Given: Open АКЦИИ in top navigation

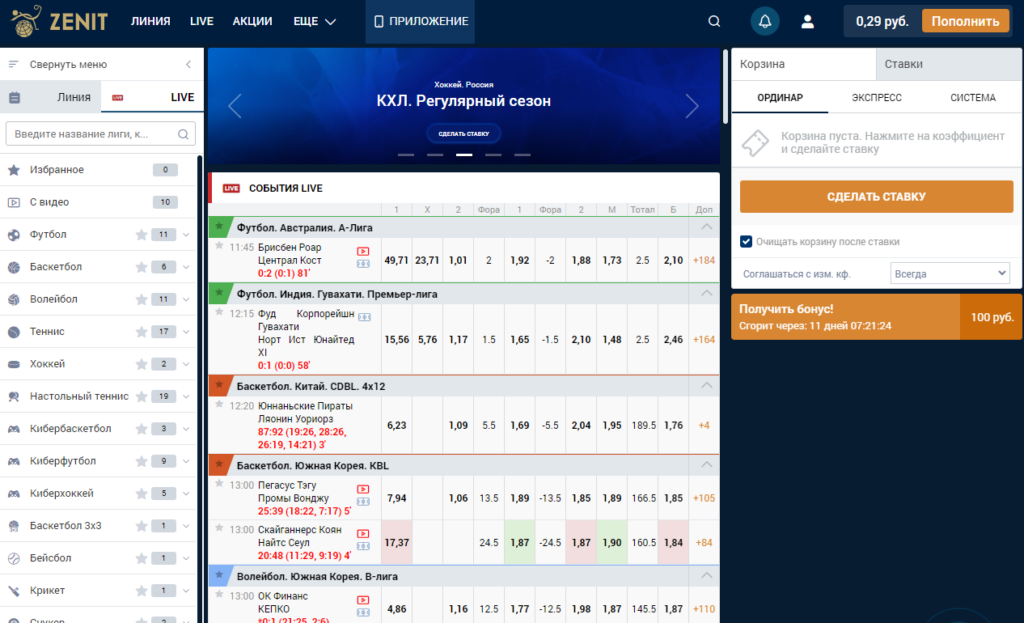Looking at the screenshot, I should pyautogui.click(x=252, y=22).
